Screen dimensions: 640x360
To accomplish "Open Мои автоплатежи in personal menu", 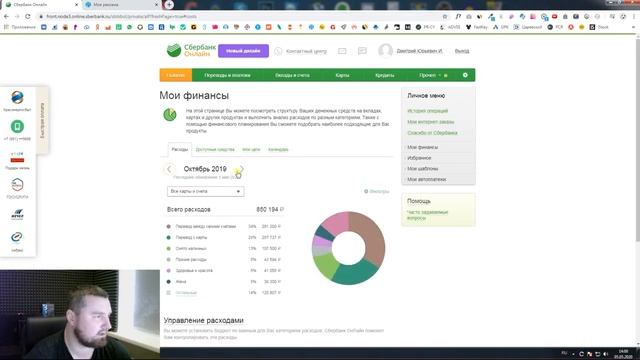I will (427, 179).
